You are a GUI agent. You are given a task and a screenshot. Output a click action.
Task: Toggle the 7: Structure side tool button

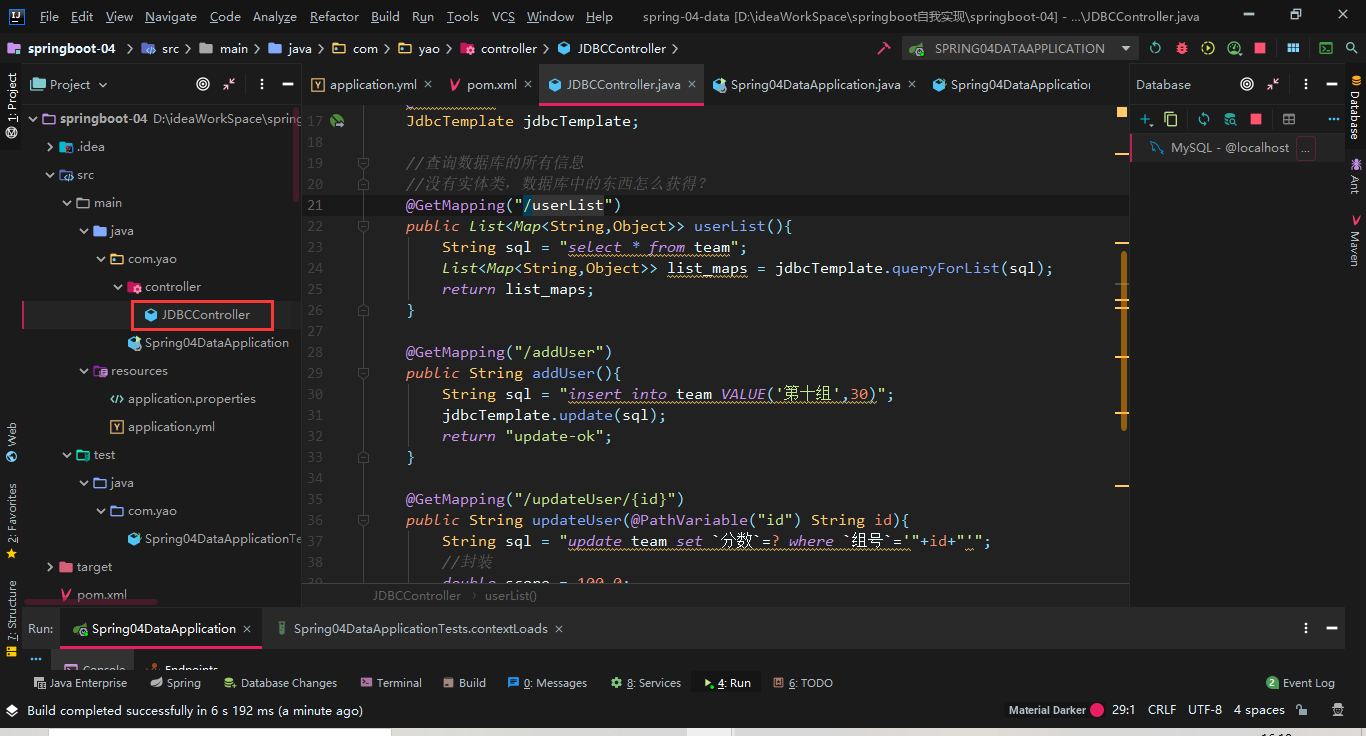12,618
